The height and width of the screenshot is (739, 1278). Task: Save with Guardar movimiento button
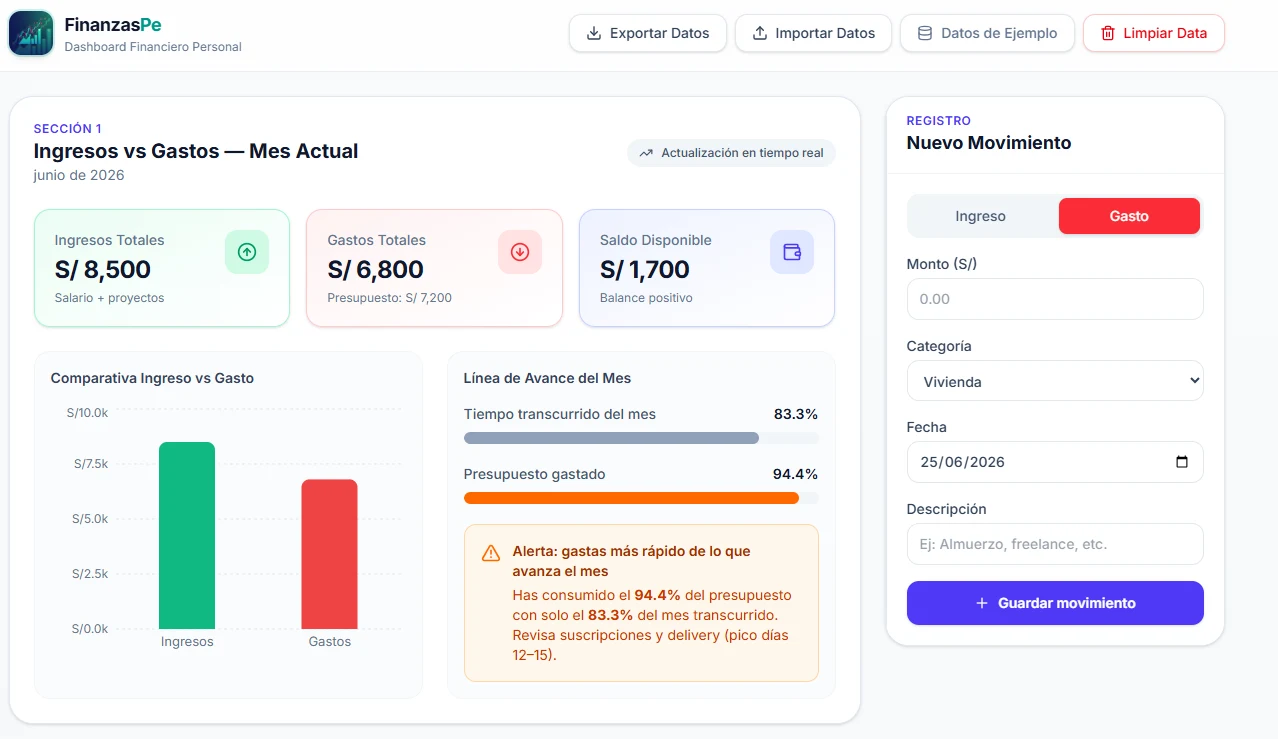[x=1055, y=603]
